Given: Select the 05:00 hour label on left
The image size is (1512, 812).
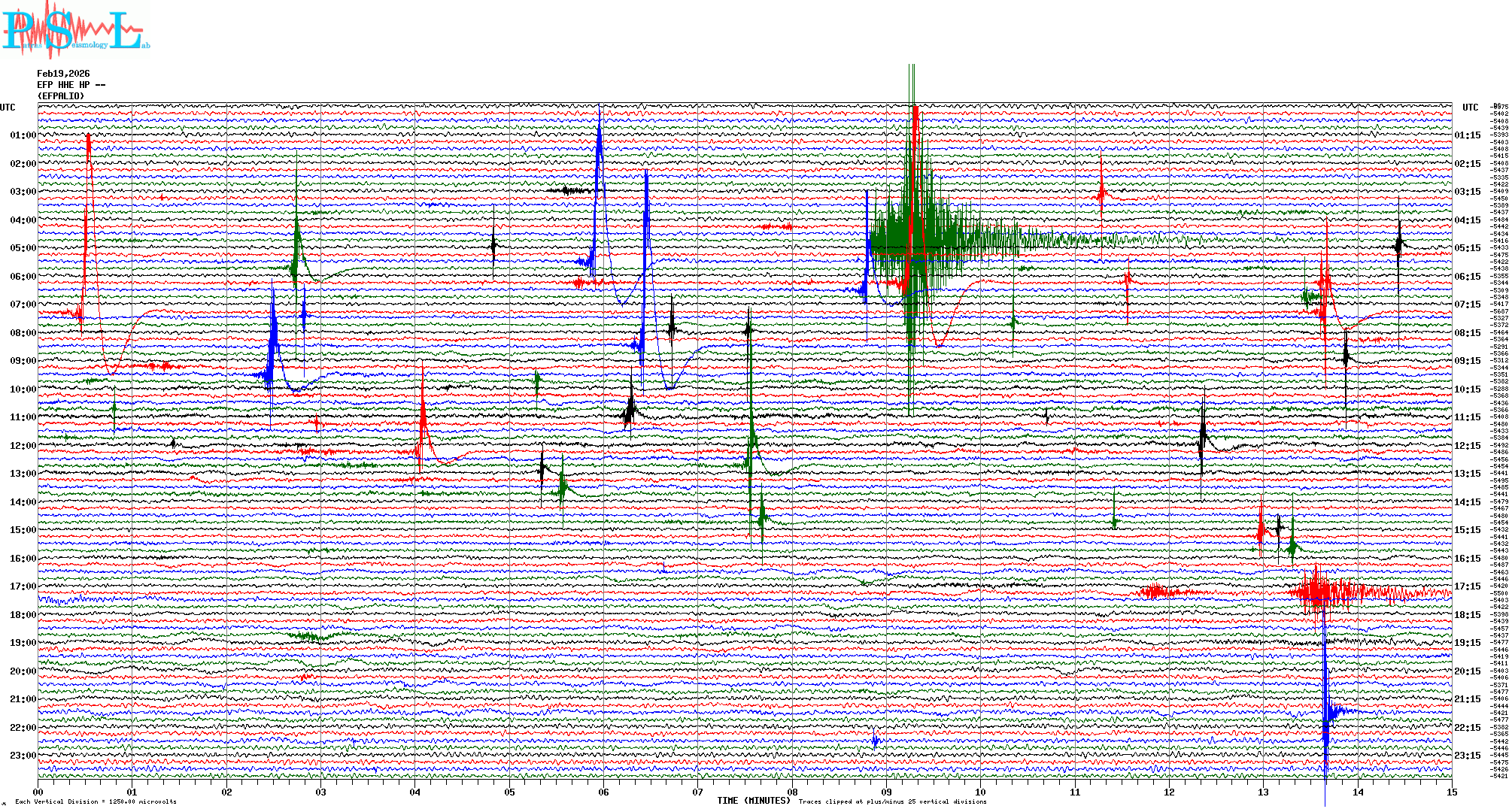Looking at the screenshot, I should [x=23, y=248].
